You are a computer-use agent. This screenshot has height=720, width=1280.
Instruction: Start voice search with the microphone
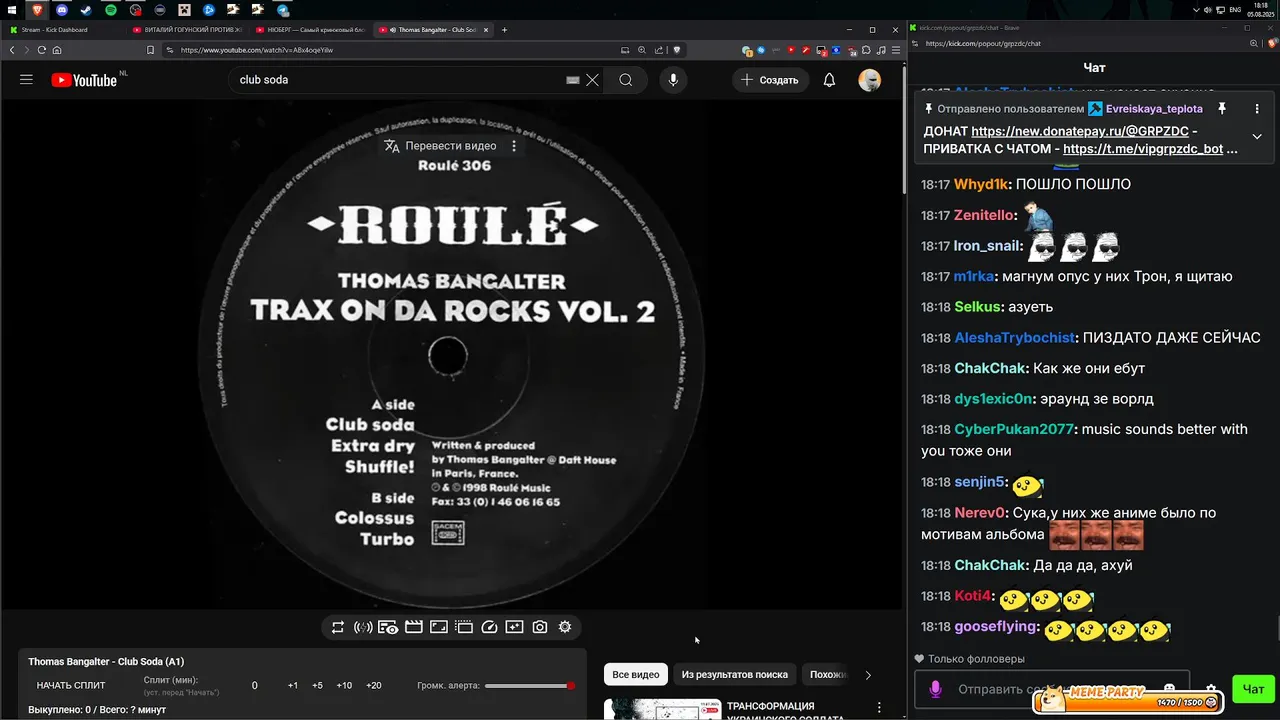[x=673, y=80]
